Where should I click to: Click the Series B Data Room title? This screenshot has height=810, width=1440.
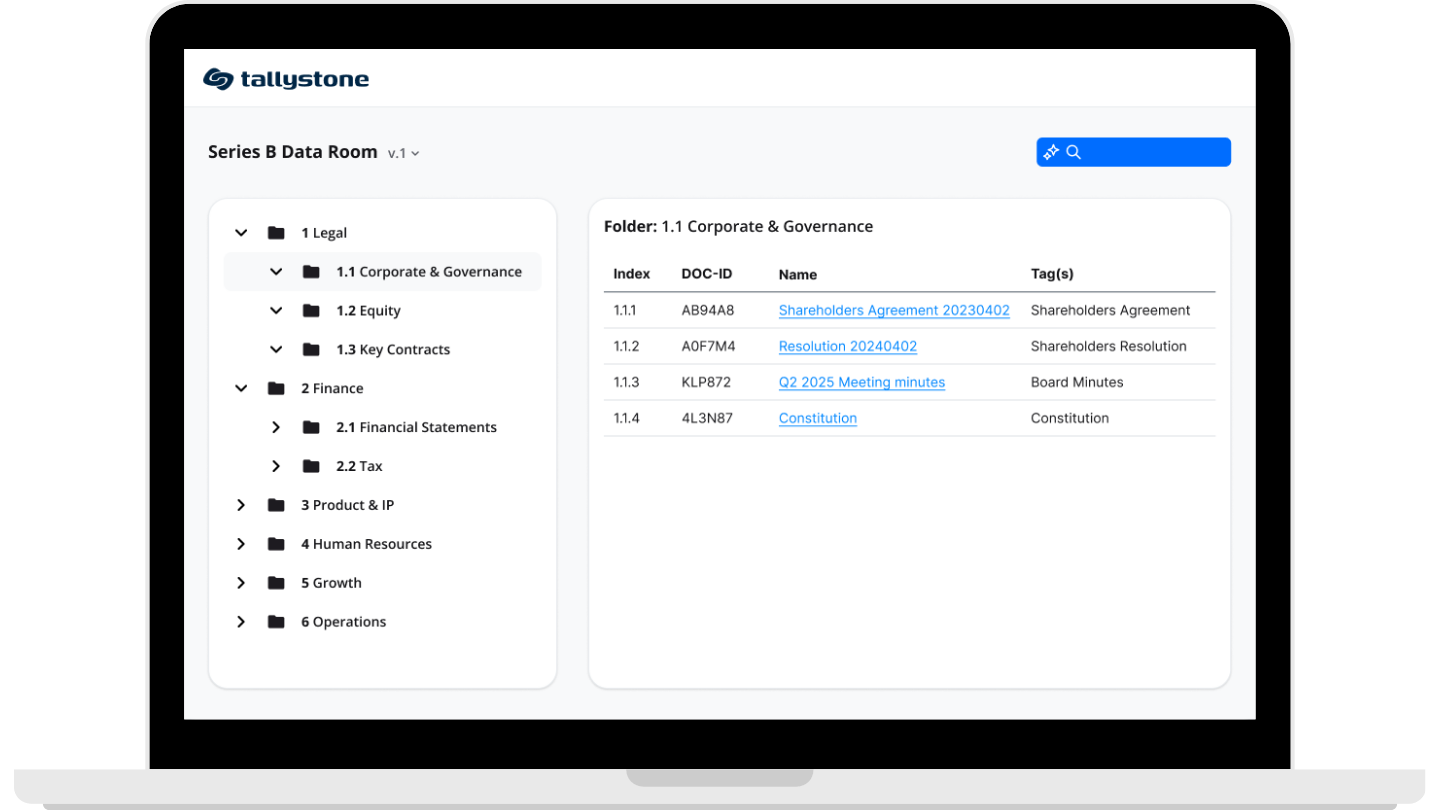(x=293, y=152)
